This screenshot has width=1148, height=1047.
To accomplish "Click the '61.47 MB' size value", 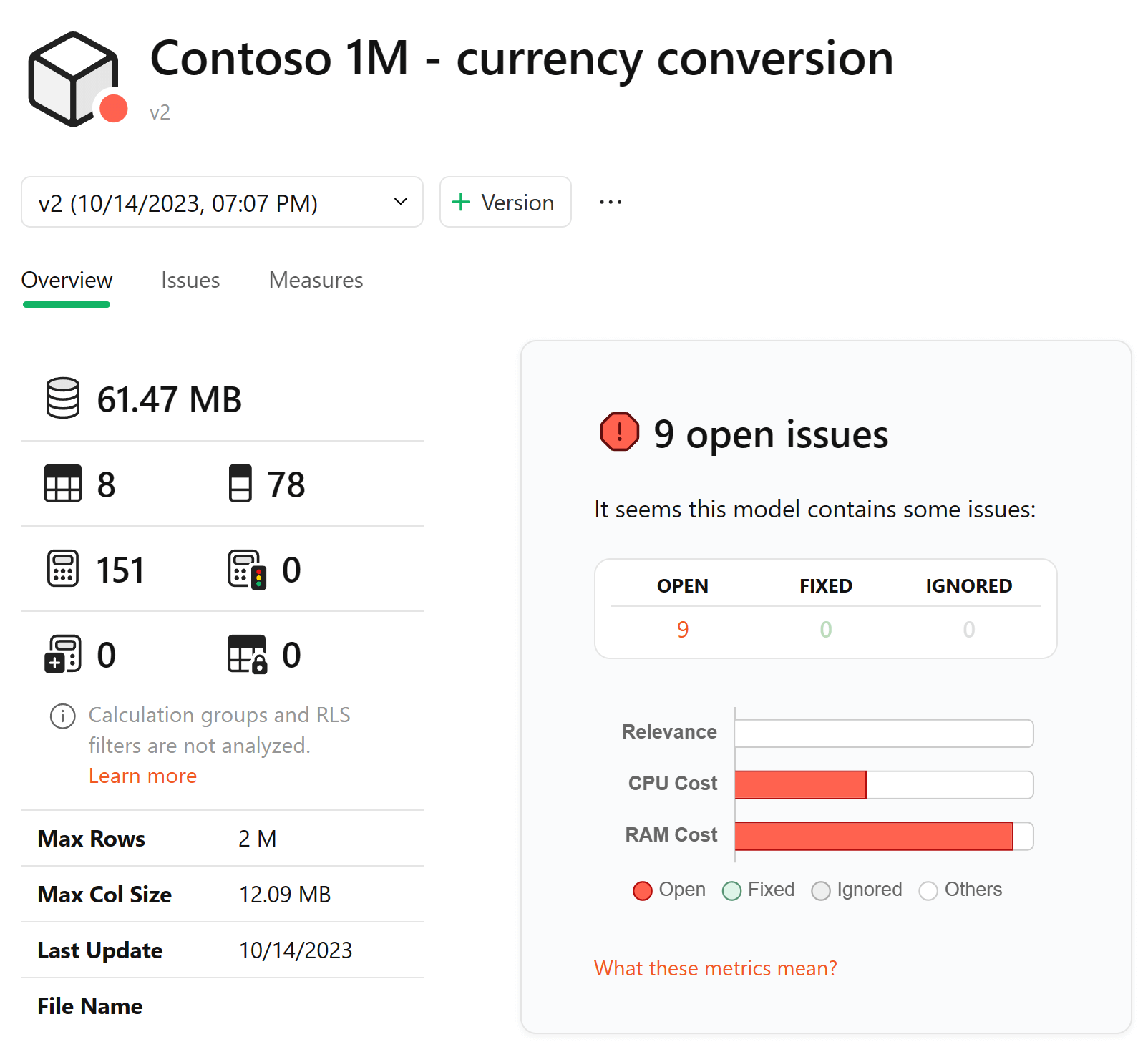I will click(170, 399).
